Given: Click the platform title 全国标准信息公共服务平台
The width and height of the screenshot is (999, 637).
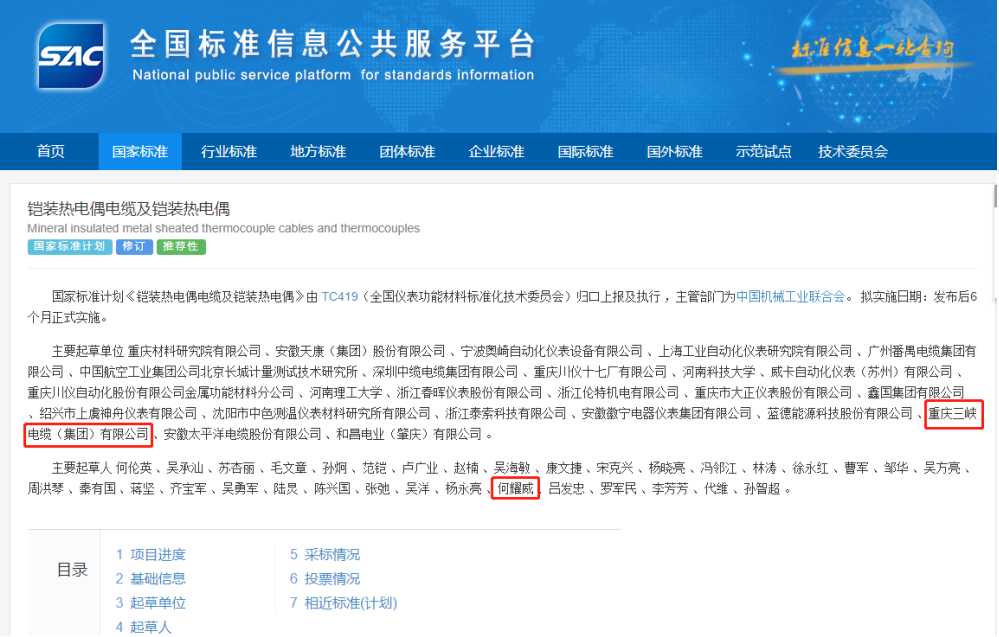Looking at the screenshot, I should tap(333, 44).
